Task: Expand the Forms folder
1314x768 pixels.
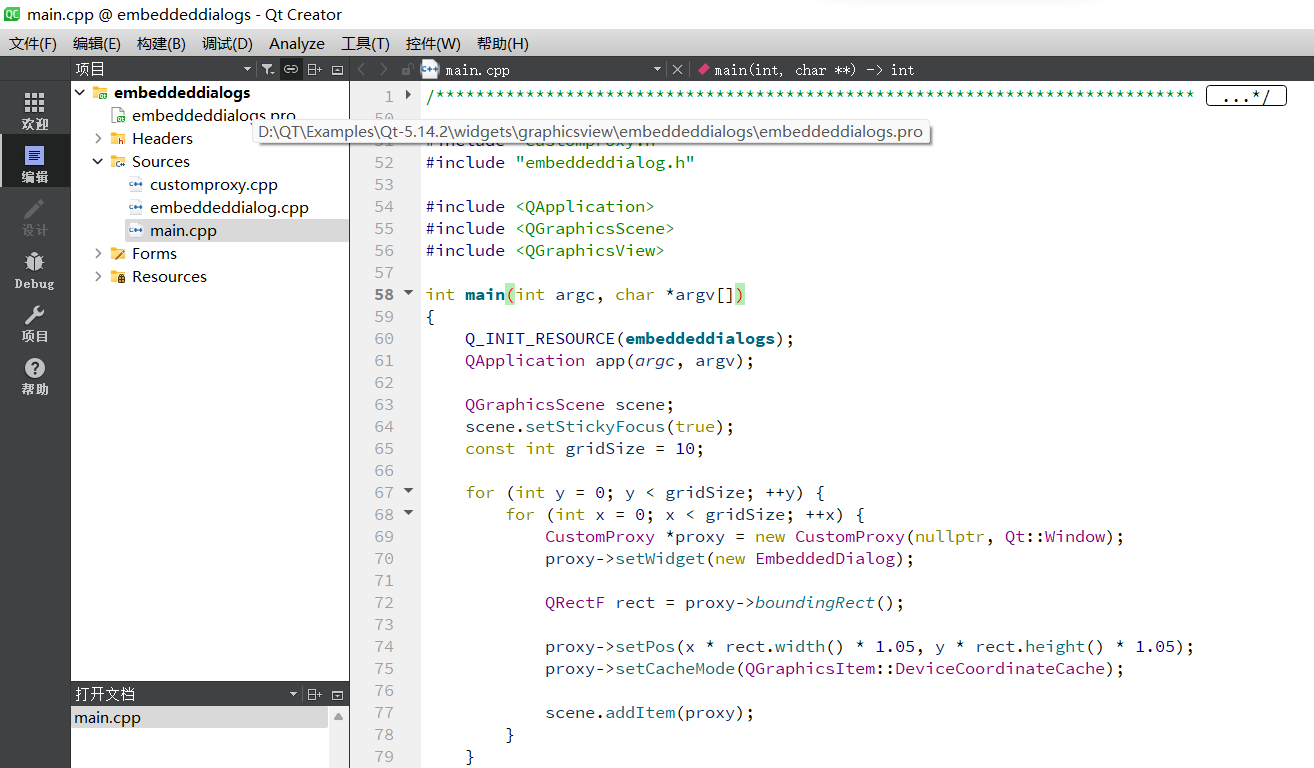Action: 98,253
